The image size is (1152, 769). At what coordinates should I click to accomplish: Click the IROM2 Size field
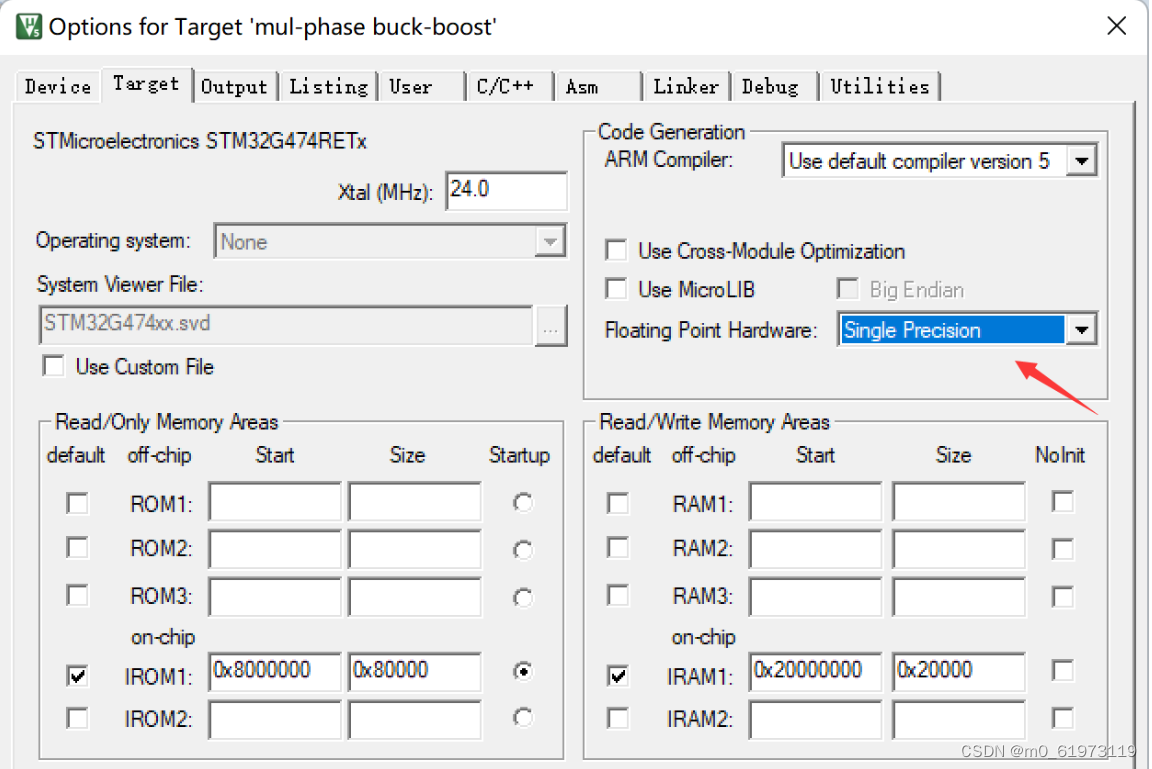[x=414, y=719]
